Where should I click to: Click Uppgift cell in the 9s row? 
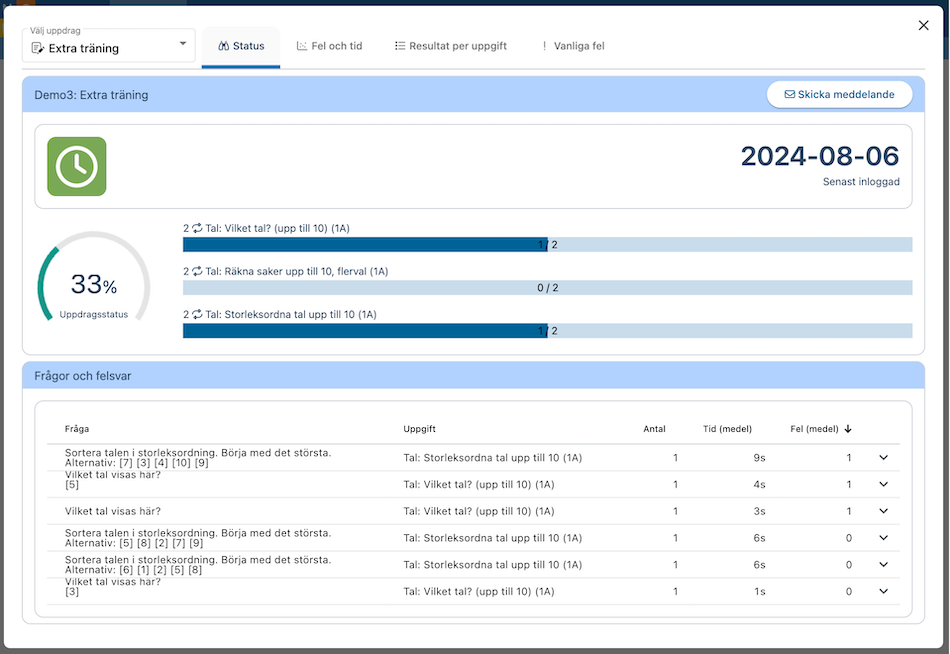point(493,458)
